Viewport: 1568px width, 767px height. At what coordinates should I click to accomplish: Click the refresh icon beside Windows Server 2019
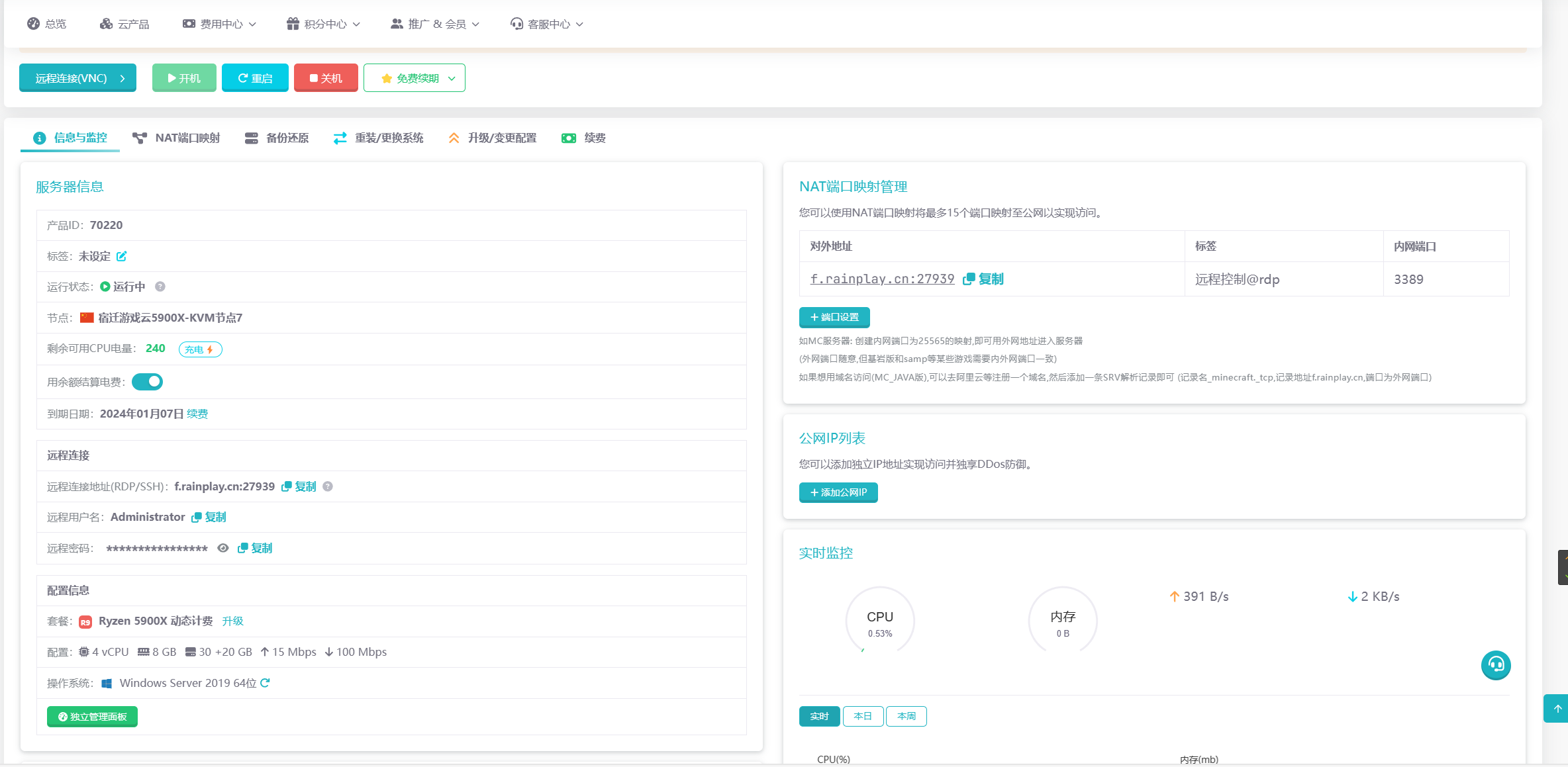265,683
